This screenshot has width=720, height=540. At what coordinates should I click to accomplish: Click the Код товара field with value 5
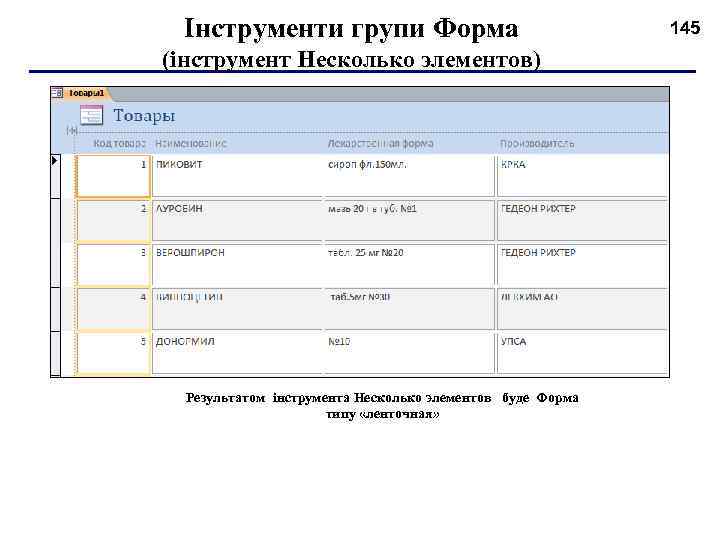pyautogui.click(x=113, y=354)
